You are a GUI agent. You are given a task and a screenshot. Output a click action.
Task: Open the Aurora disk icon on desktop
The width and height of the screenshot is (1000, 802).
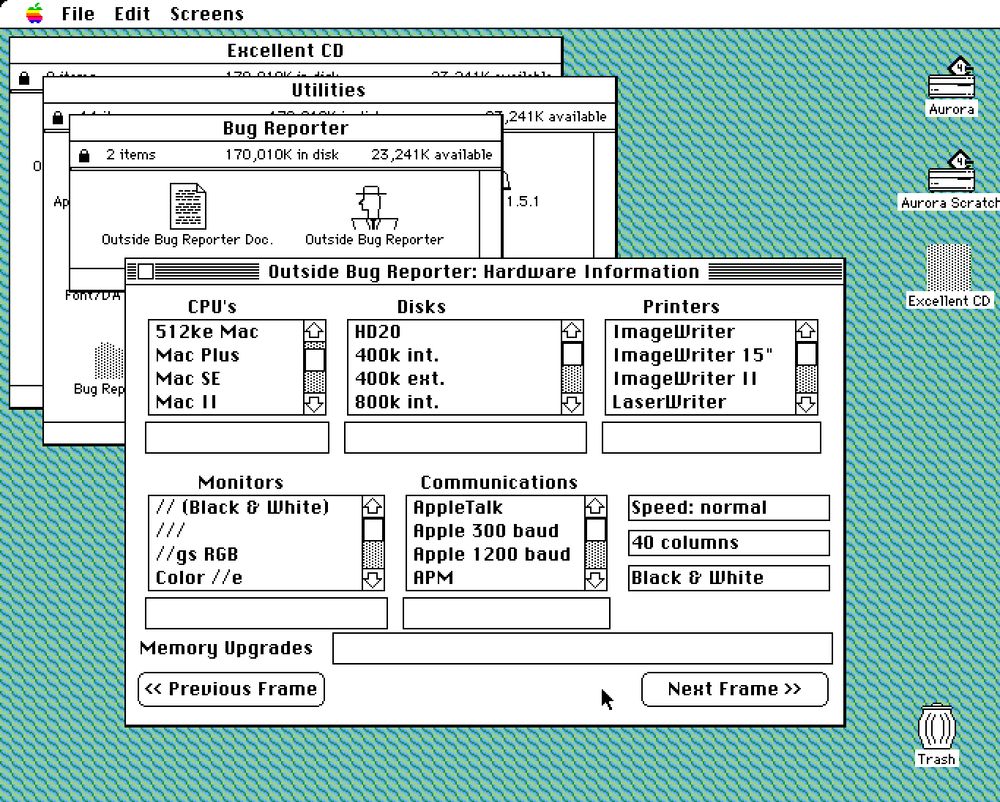point(950,85)
